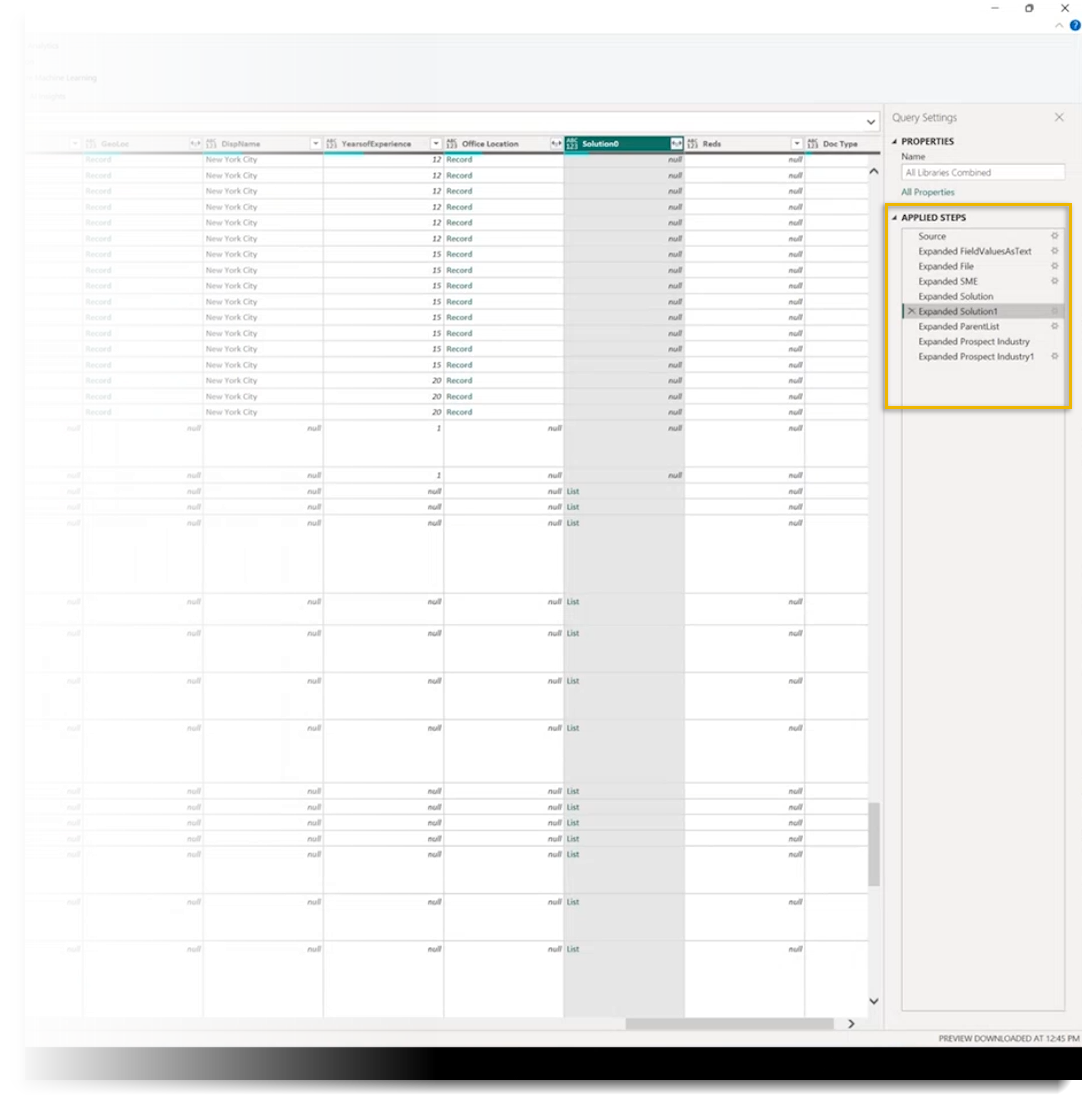The image size is (1082, 1105).
Task: Select the Expanded SME applied step
Action: (948, 282)
